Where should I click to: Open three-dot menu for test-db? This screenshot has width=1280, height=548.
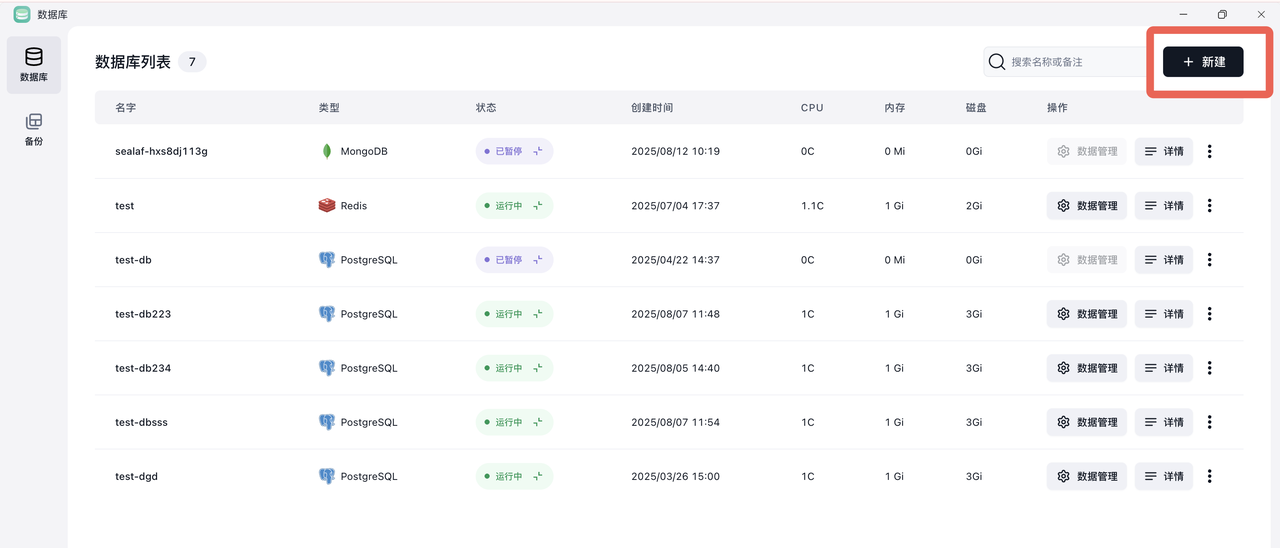tap(1210, 260)
